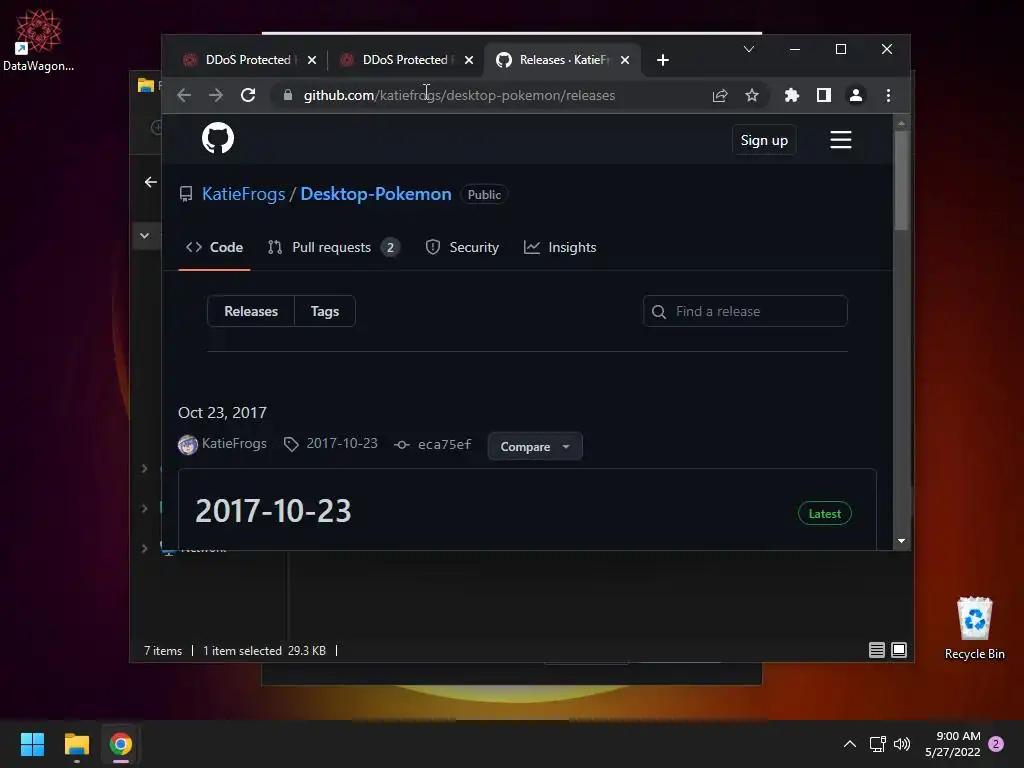This screenshot has width=1024, height=768.
Task: Open the DataWagon desktop shortcut
Action: point(38,39)
